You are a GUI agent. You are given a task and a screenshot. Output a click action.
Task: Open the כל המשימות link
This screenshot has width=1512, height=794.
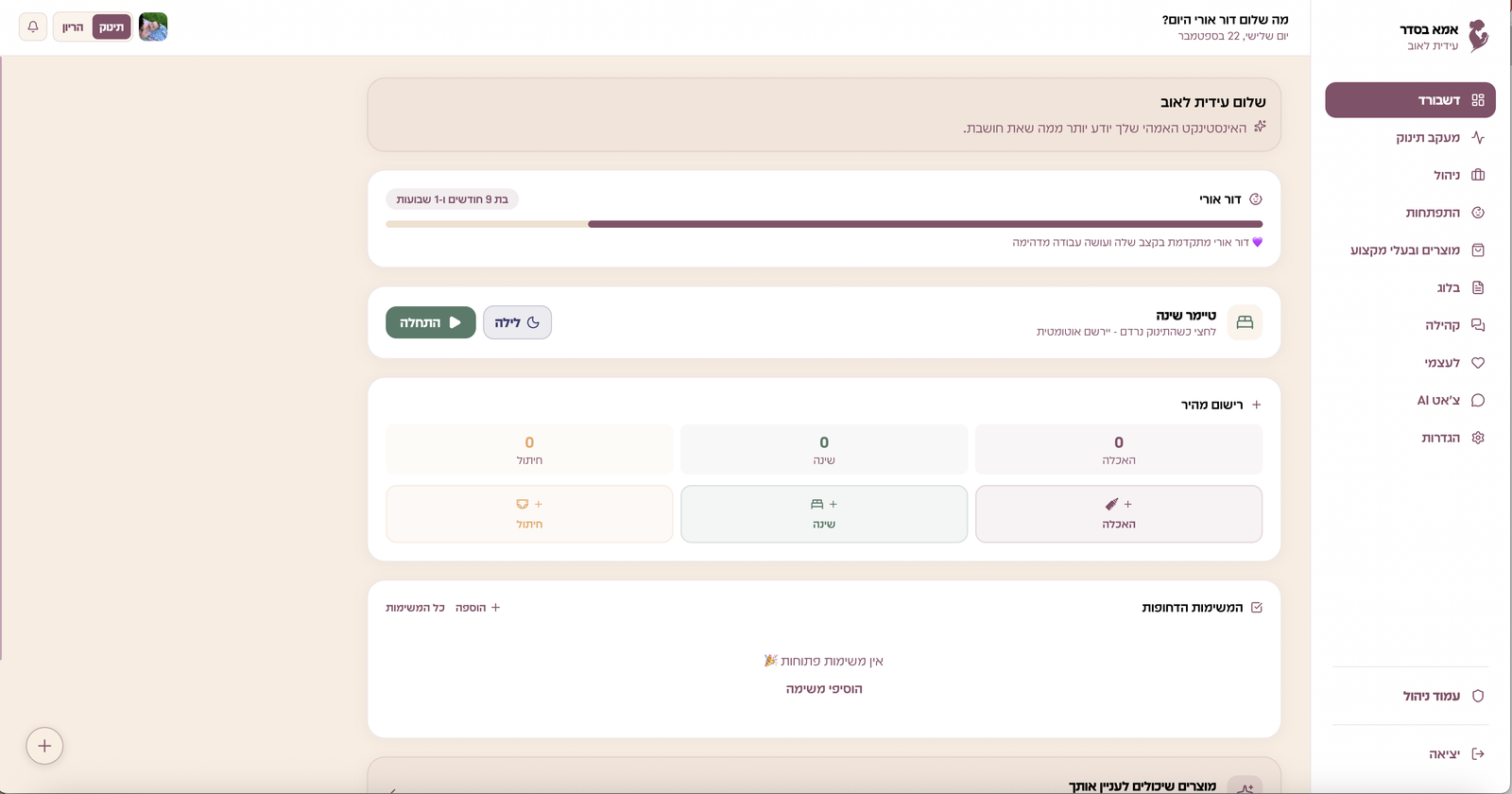(x=415, y=608)
